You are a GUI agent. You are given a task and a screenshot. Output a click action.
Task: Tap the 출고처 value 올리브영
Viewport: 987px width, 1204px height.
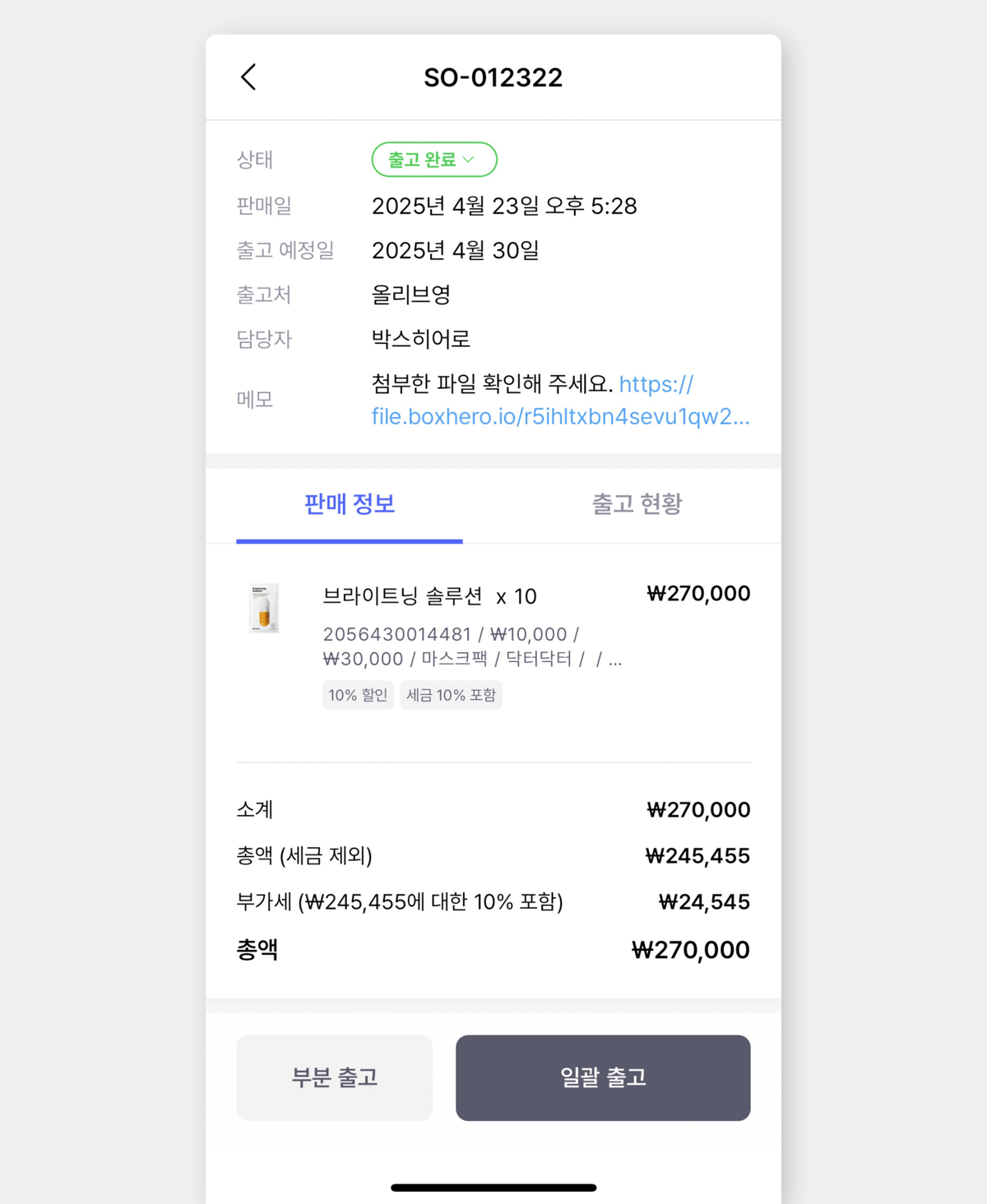(x=410, y=294)
